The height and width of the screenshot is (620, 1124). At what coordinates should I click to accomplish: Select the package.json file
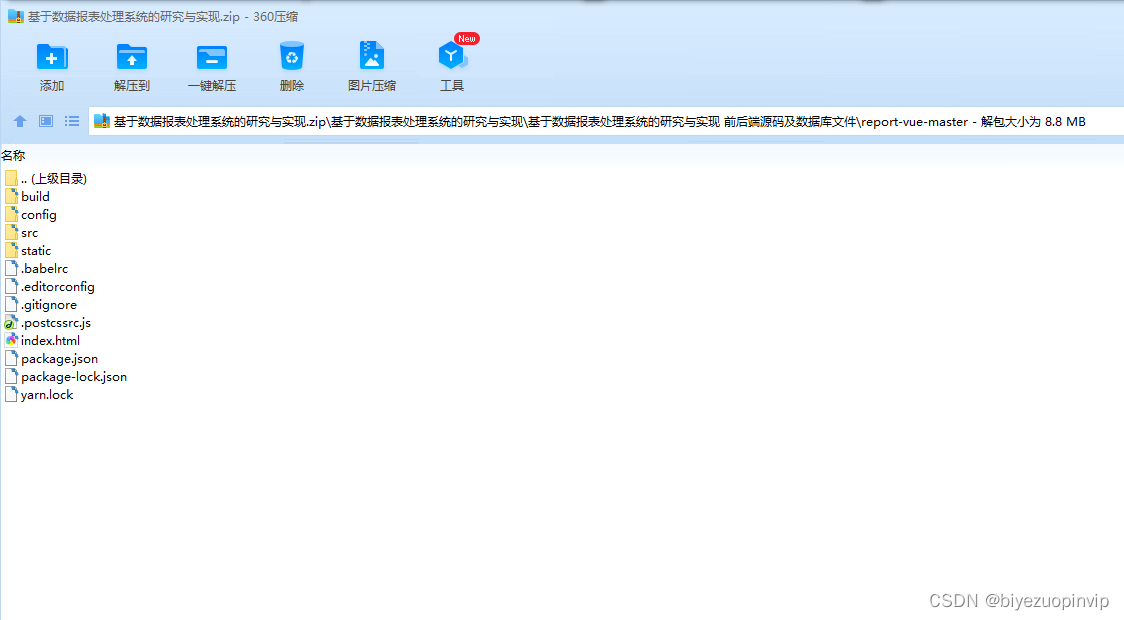(x=59, y=359)
